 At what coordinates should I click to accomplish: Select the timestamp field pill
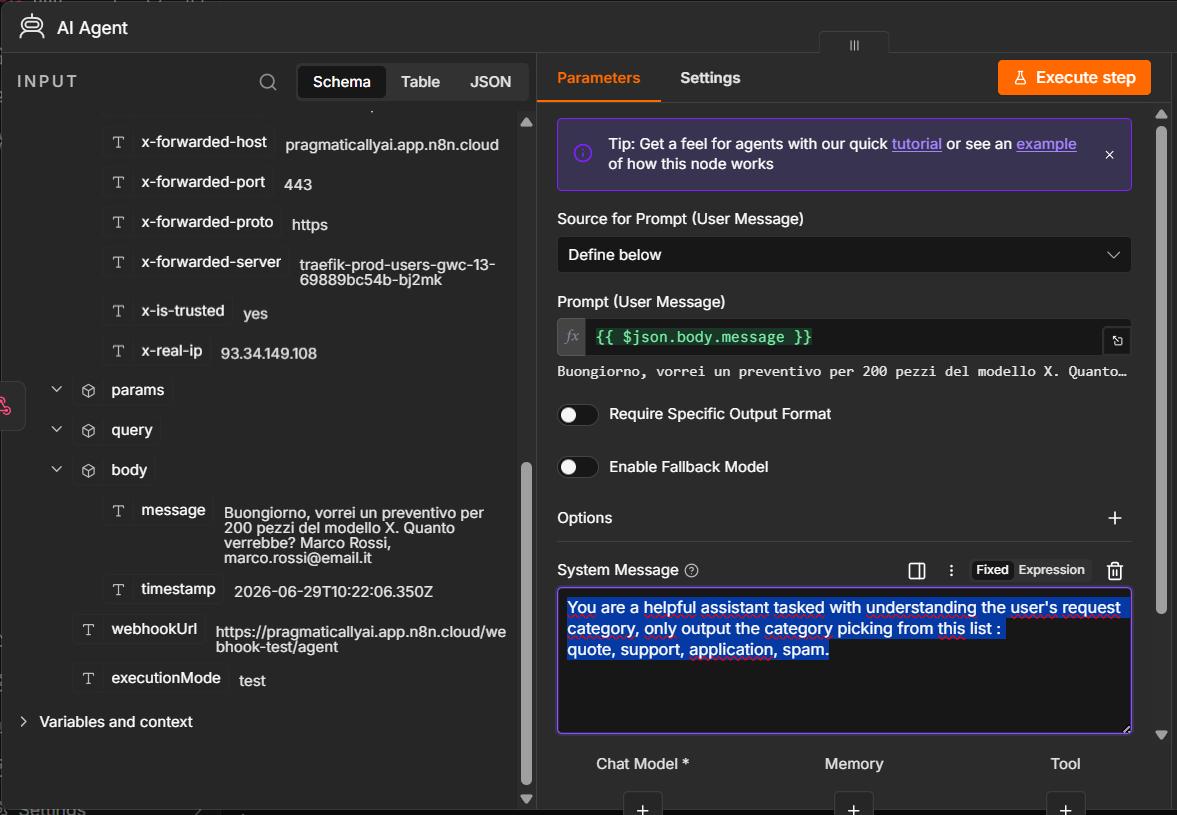(163, 589)
